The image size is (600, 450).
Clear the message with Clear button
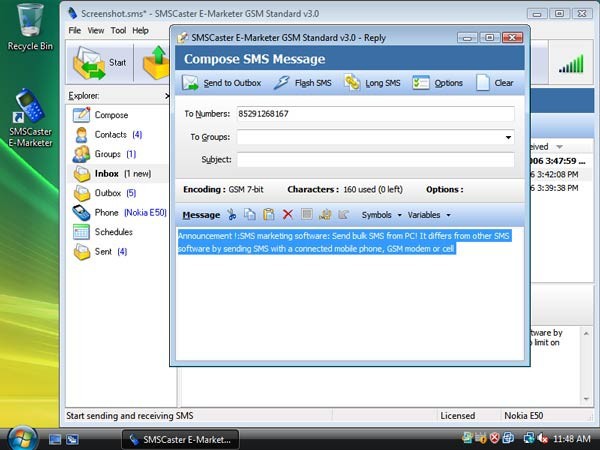click(495, 83)
